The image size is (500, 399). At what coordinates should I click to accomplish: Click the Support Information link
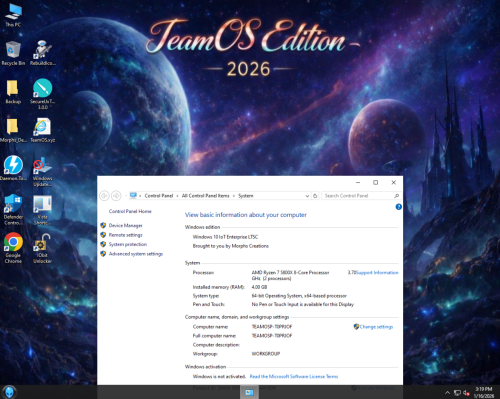pos(377,273)
